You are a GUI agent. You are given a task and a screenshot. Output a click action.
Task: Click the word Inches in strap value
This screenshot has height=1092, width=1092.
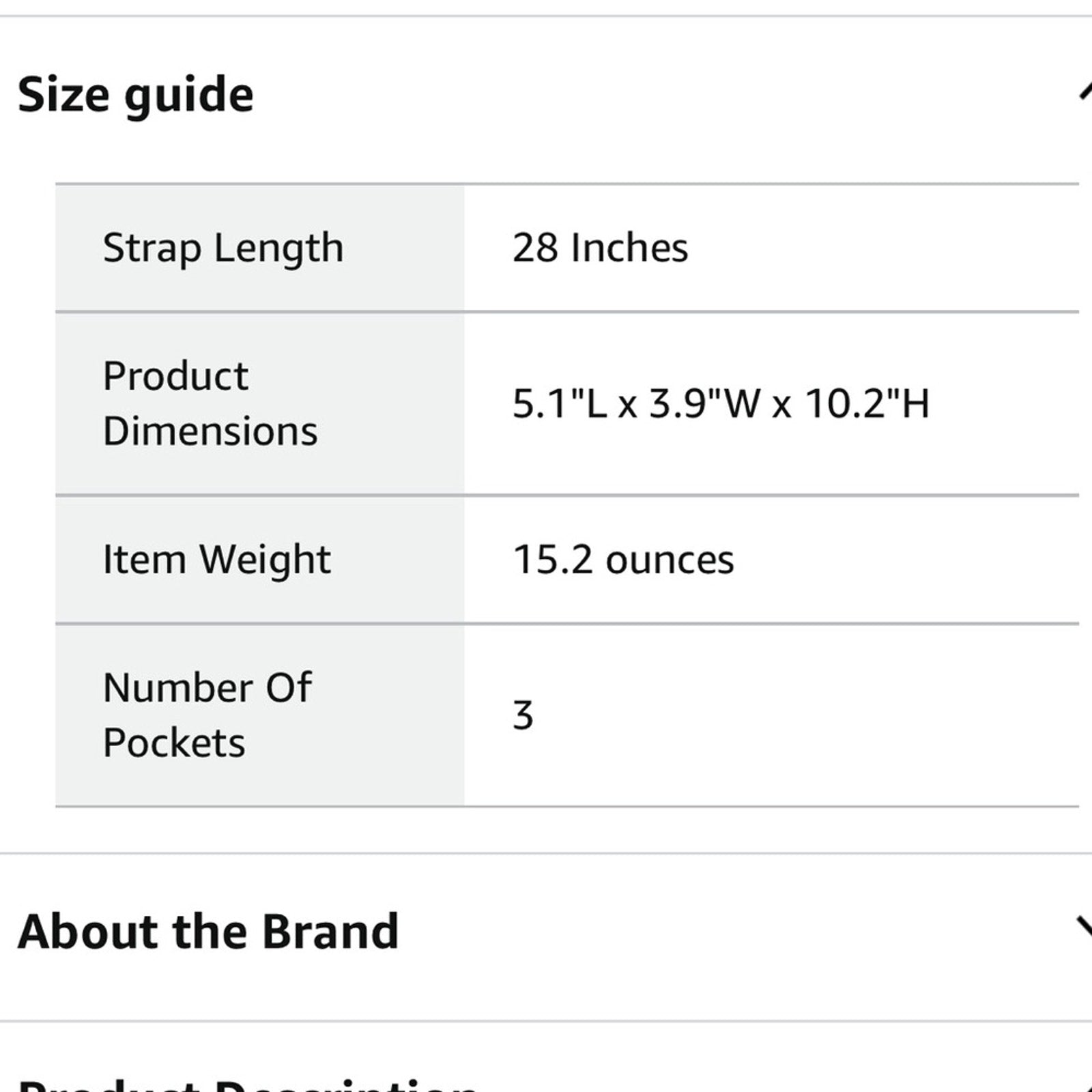[x=629, y=248]
